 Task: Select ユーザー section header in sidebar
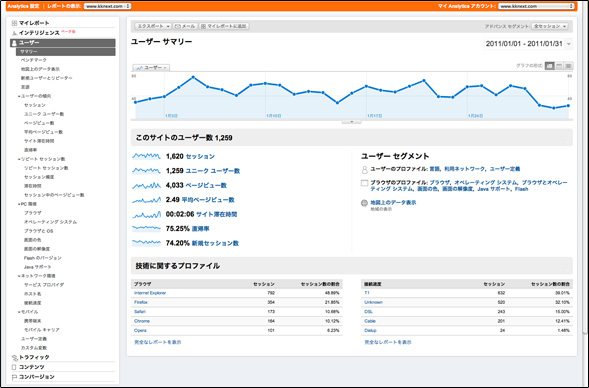point(63,43)
